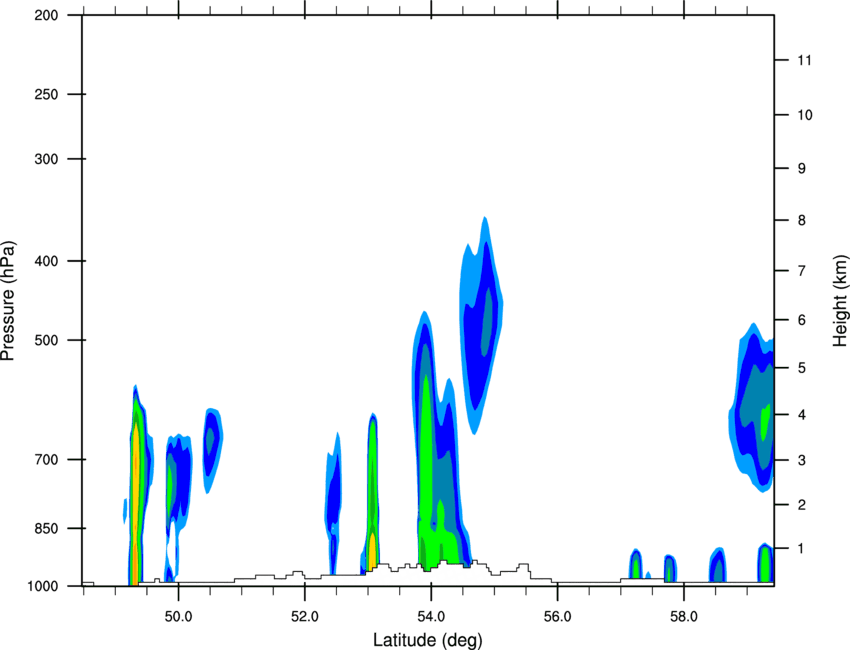Click the 1000 pressure tick label
Viewport: 850px width, 650px height.
point(42,586)
